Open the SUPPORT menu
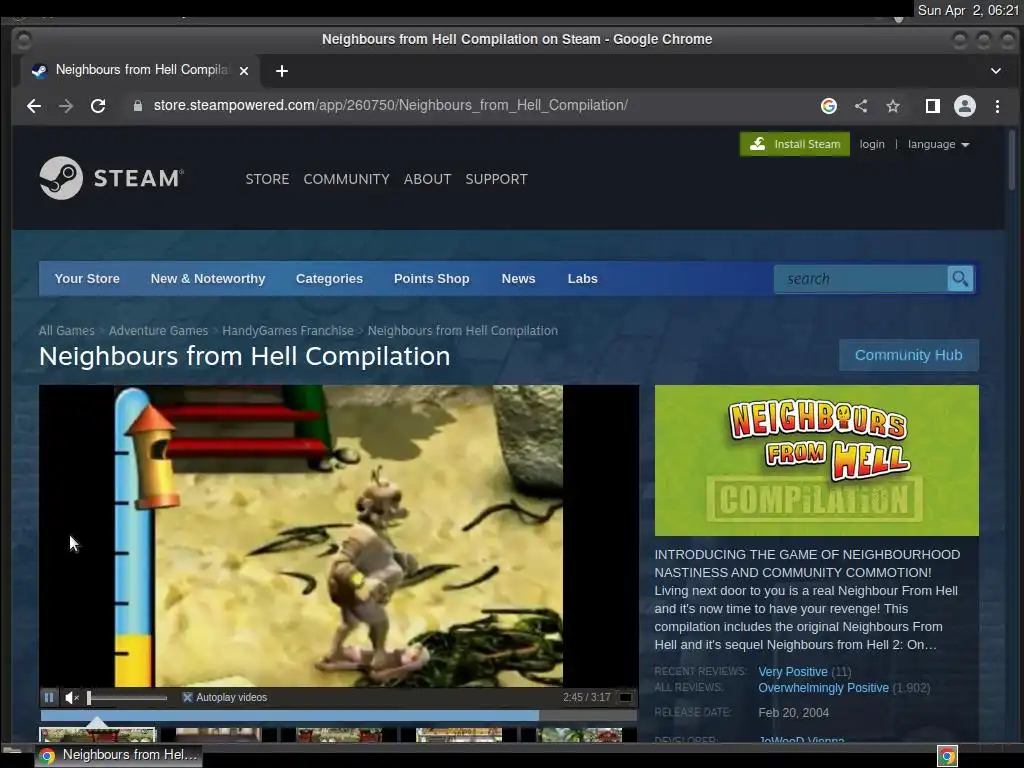Viewport: 1024px width, 768px height. click(496, 179)
